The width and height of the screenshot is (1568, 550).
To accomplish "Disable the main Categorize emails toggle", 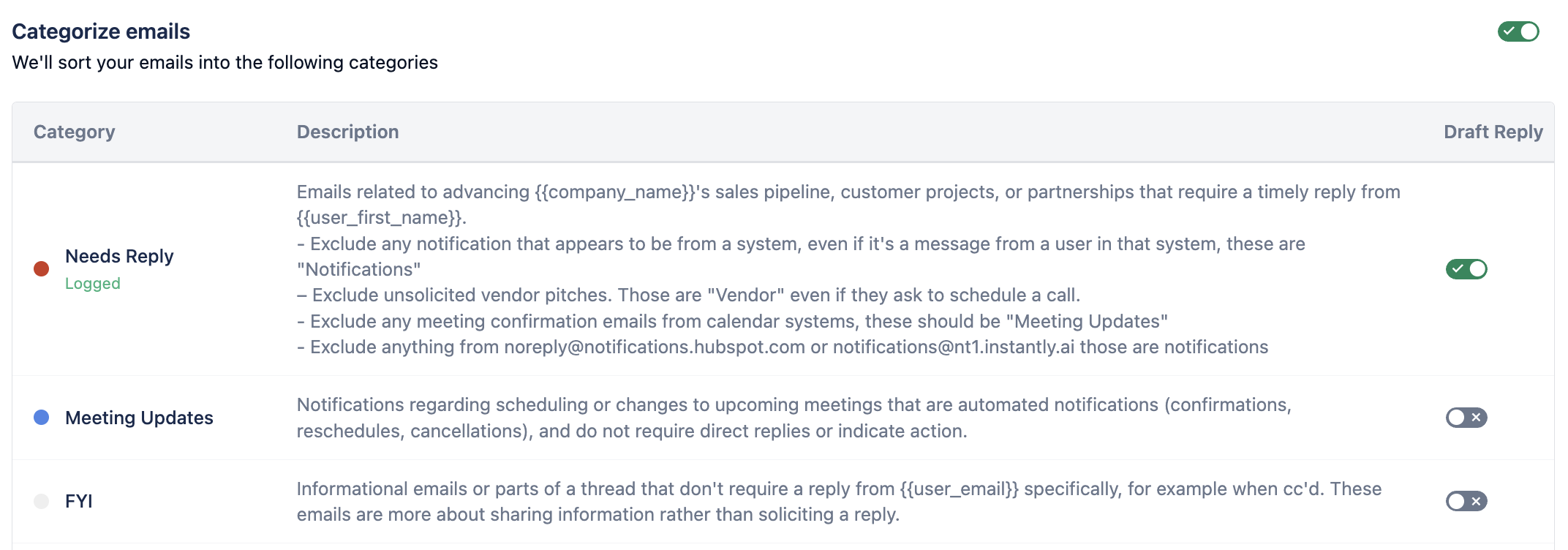I will click(x=1518, y=31).
